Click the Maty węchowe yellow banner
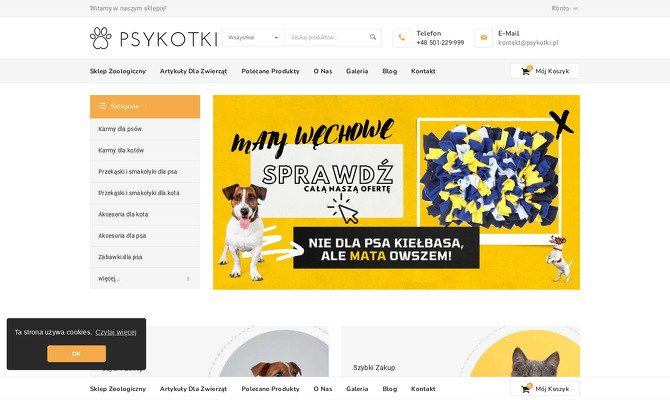Screen dimensions: 670x400 [x=397, y=192]
